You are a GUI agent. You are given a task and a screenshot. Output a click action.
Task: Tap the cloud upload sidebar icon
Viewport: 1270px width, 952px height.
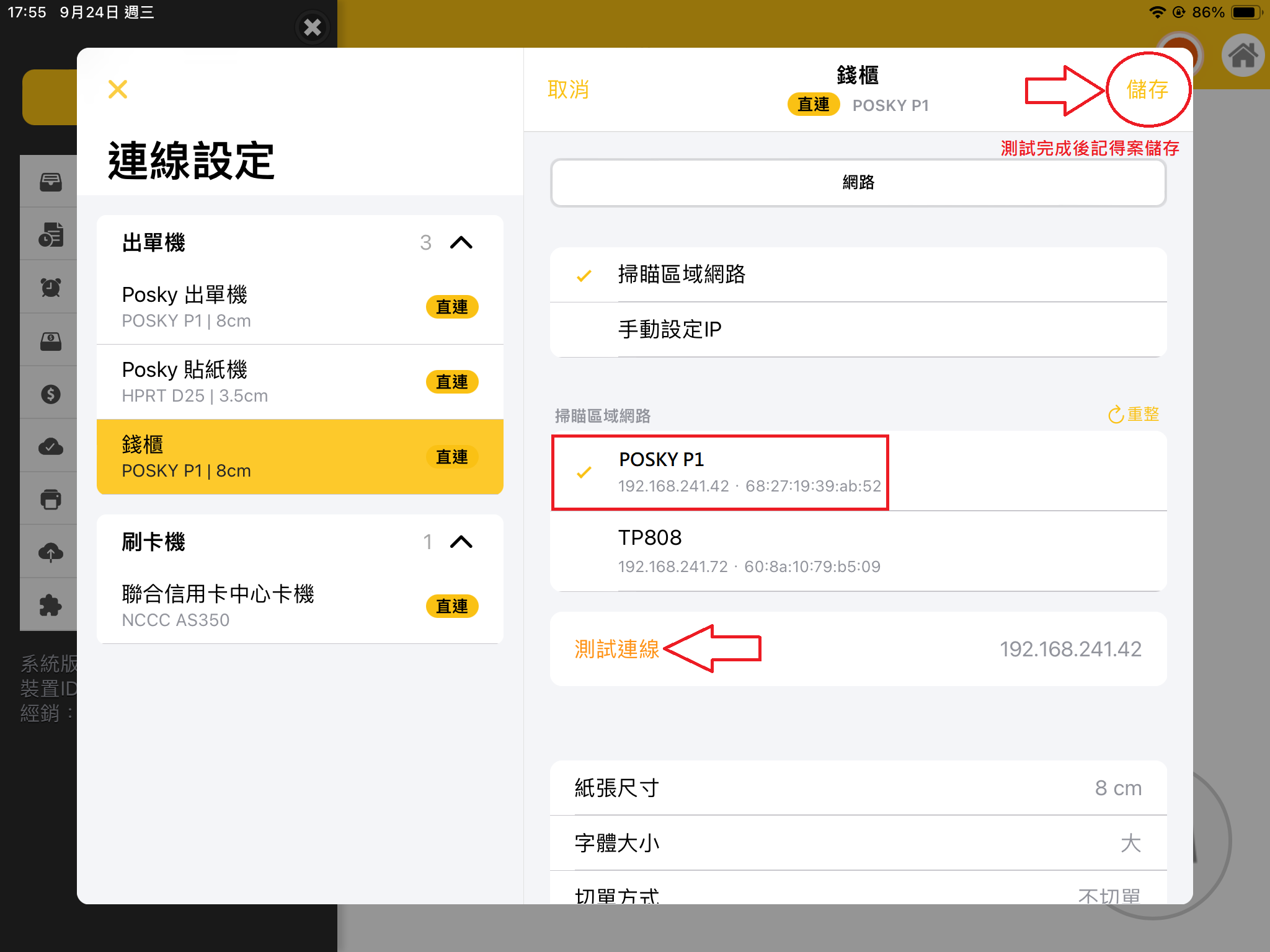[x=50, y=552]
